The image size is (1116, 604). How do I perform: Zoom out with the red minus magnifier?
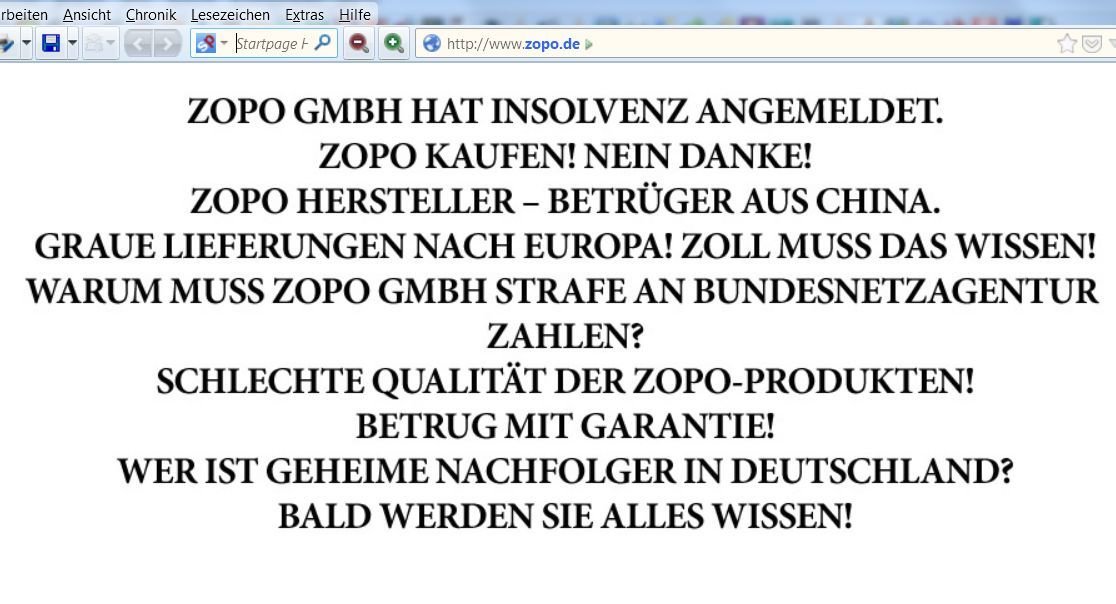(359, 44)
